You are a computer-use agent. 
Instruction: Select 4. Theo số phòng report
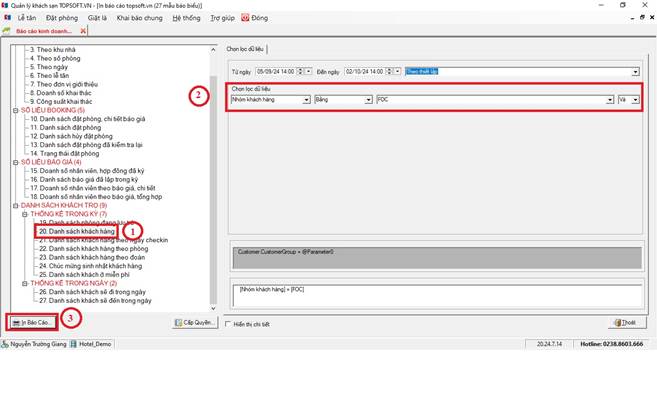(x=55, y=58)
